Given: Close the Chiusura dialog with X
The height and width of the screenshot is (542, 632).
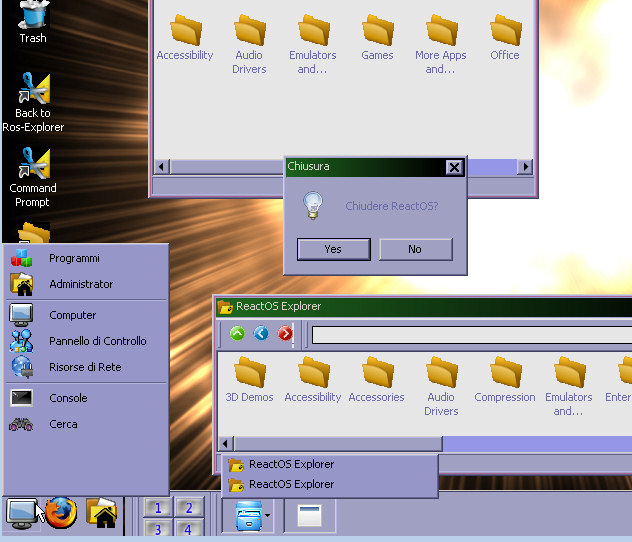Looking at the screenshot, I should pyautogui.click(x=454, y=167).
